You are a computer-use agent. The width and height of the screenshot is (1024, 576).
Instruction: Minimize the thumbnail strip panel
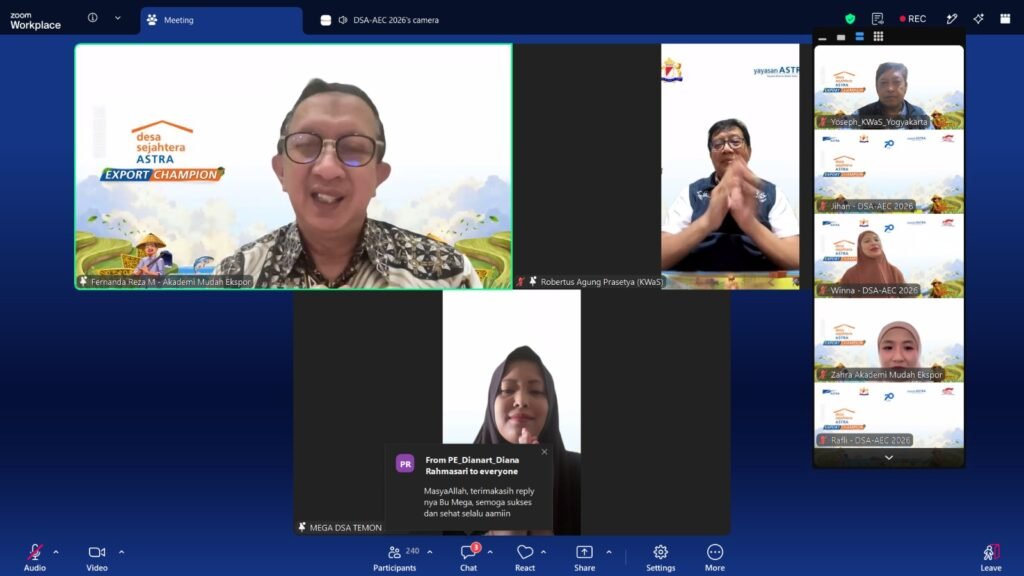coord(822,37)
